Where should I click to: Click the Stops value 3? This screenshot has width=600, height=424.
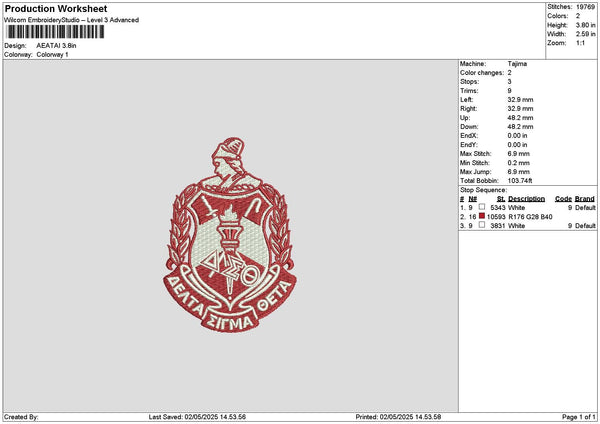pos(510,82)
